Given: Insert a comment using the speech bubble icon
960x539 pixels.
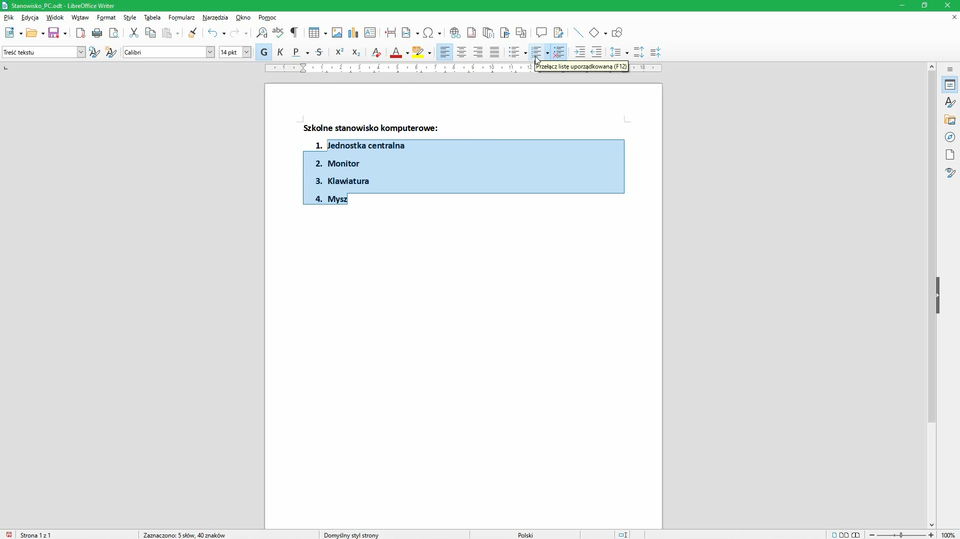Looking at the screenshot, I should pos(541,33).
